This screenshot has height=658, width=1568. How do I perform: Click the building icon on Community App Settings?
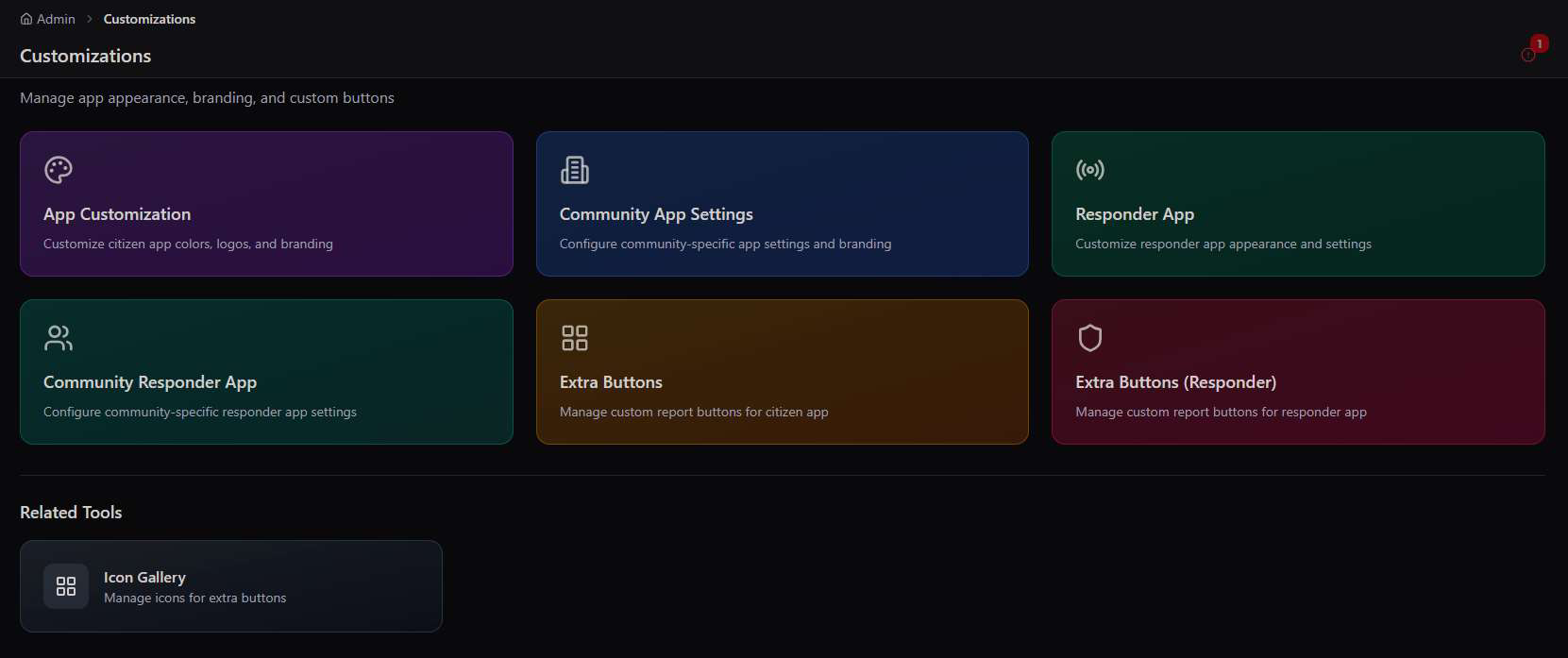tap(575, 170)
